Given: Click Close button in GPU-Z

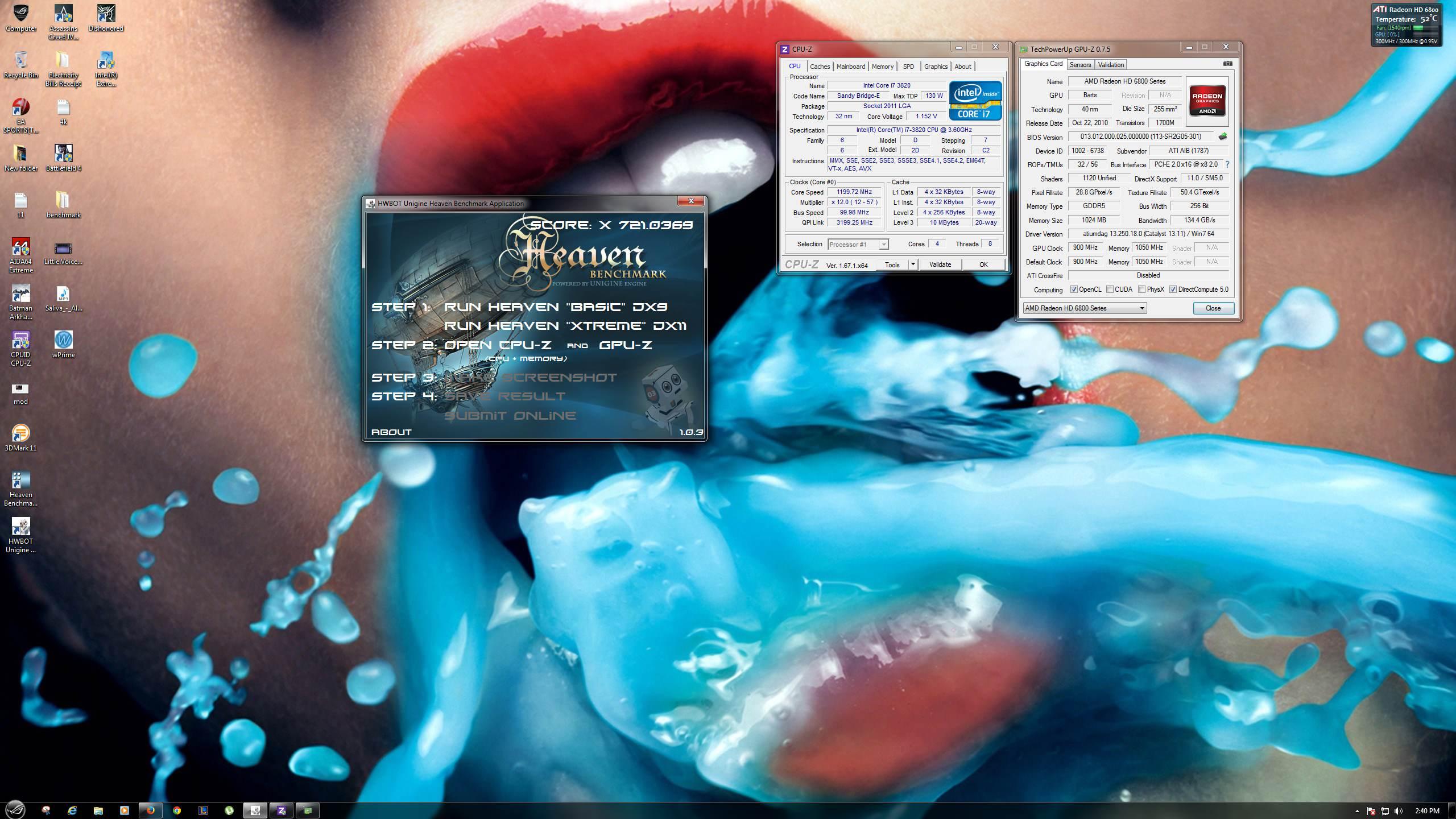Looking at the screenshot, I should coord(1213,308).
